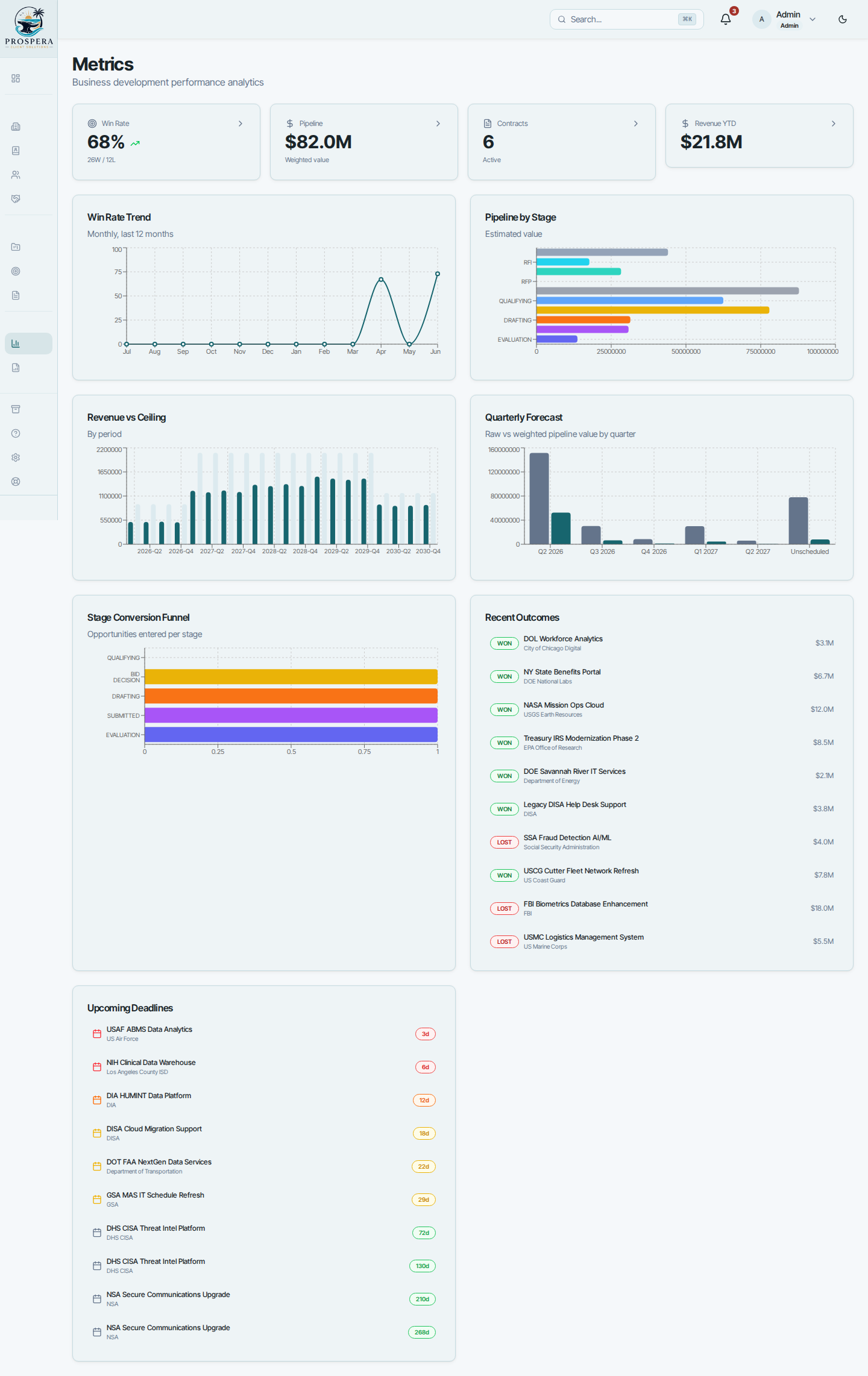Click calendar icon beside NIH Clinical Data Warehouse
Viewport: 868px width, 1376px height.
[x=97, y=1067]
